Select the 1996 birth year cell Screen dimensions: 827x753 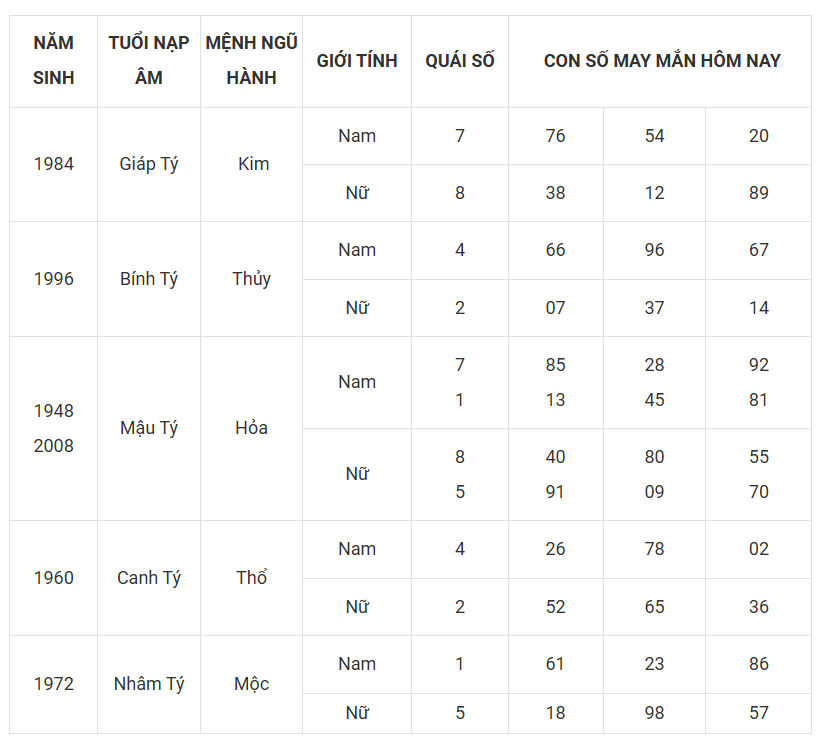53,279
